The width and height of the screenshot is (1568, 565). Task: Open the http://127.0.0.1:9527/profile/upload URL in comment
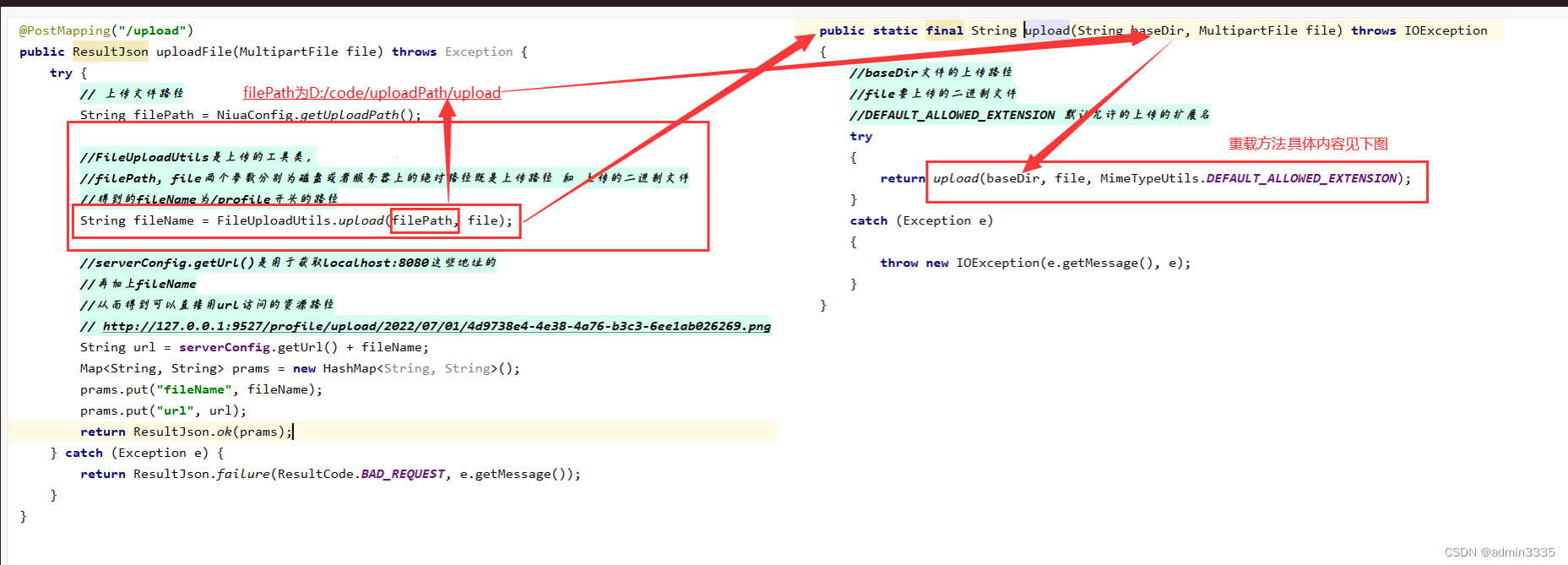click(x=437, y=326)
